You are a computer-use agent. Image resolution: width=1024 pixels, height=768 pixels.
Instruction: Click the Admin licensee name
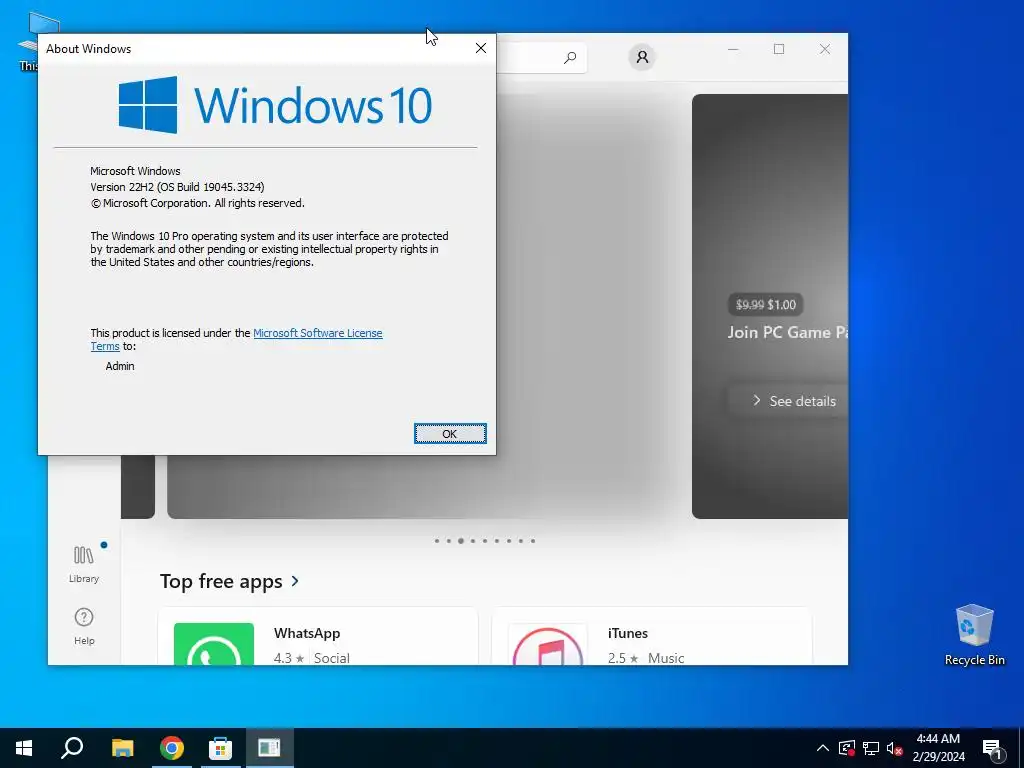point(120,366)
